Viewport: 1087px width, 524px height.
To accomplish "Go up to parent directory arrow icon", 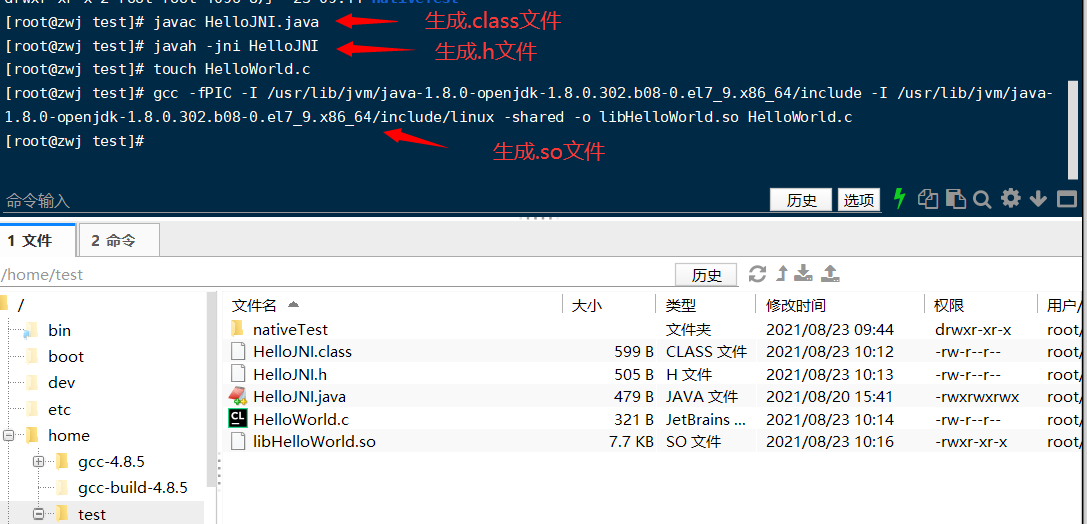I will 781,273.
